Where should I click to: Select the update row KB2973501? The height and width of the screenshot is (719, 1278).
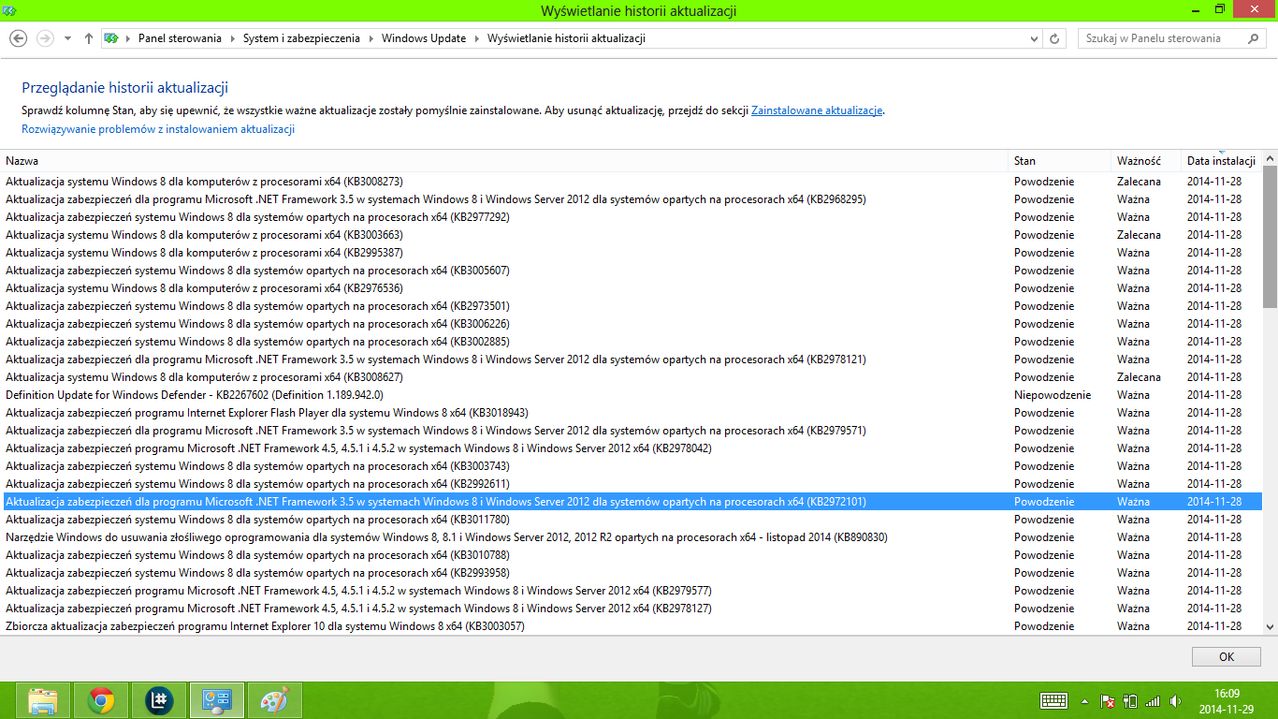[x=632, y=306]
